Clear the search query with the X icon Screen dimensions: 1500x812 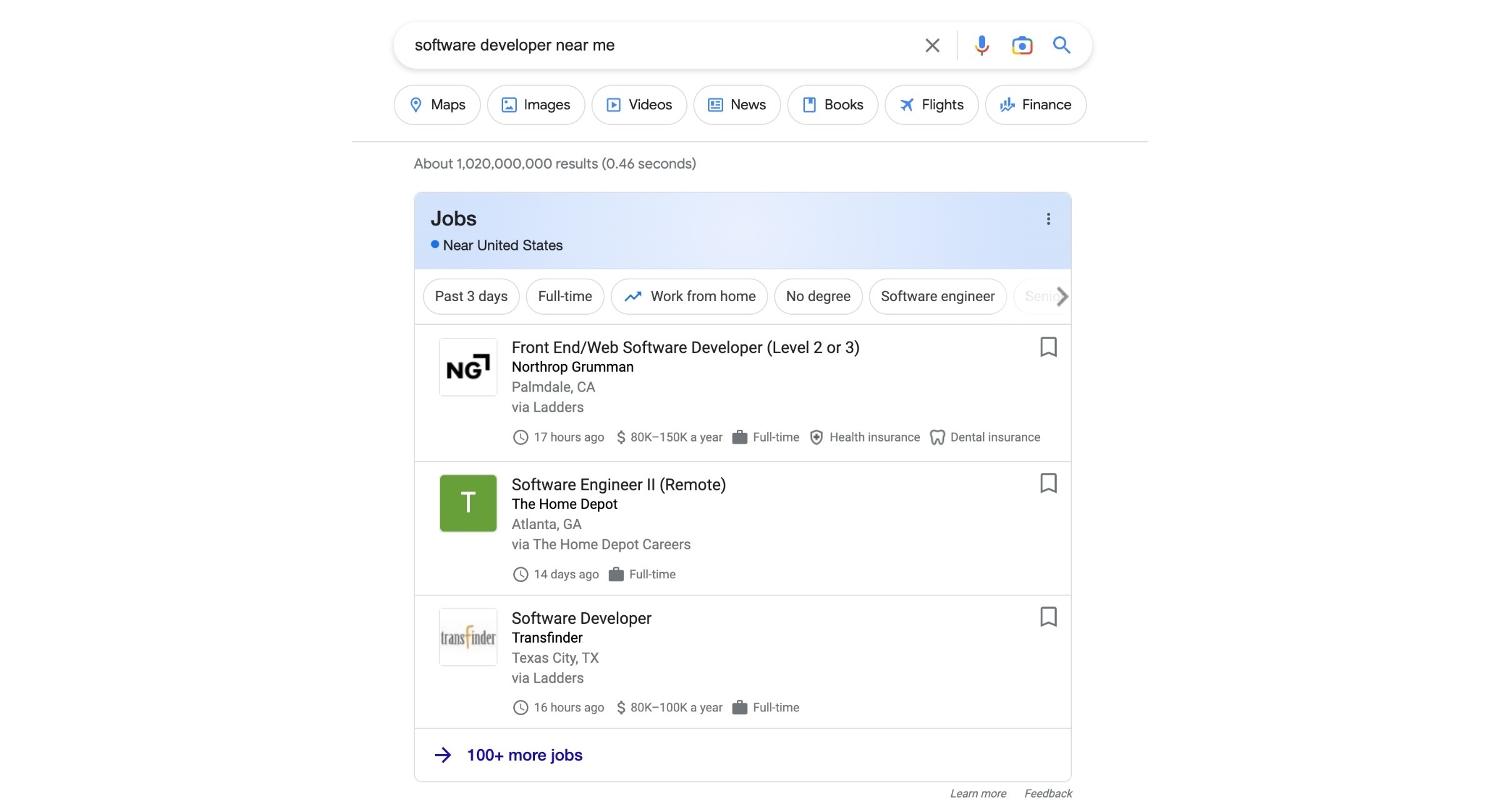[x=932, y=45]
